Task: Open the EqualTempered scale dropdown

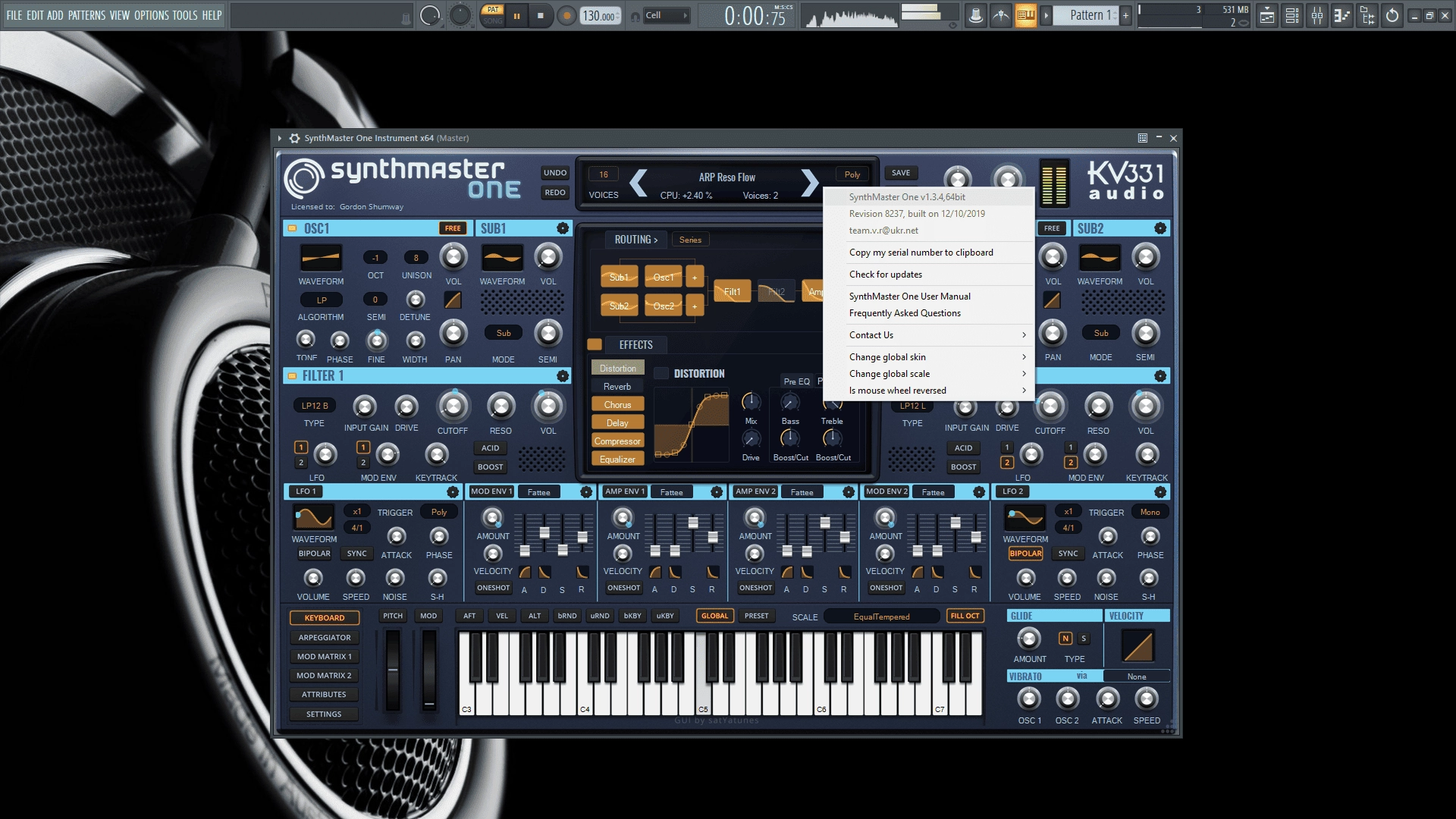Action: coord(881,617)
